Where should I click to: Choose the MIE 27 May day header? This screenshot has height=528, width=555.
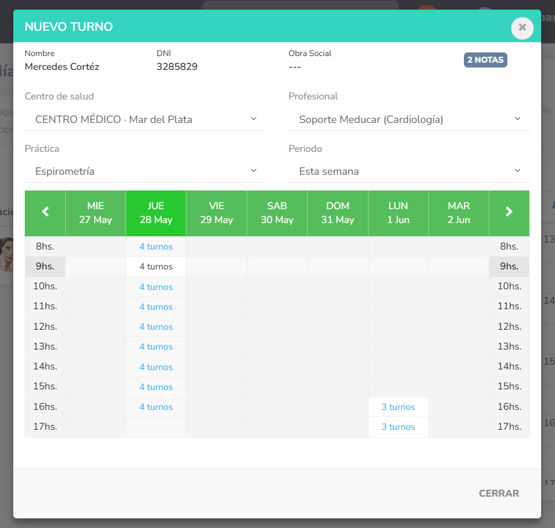96,213
